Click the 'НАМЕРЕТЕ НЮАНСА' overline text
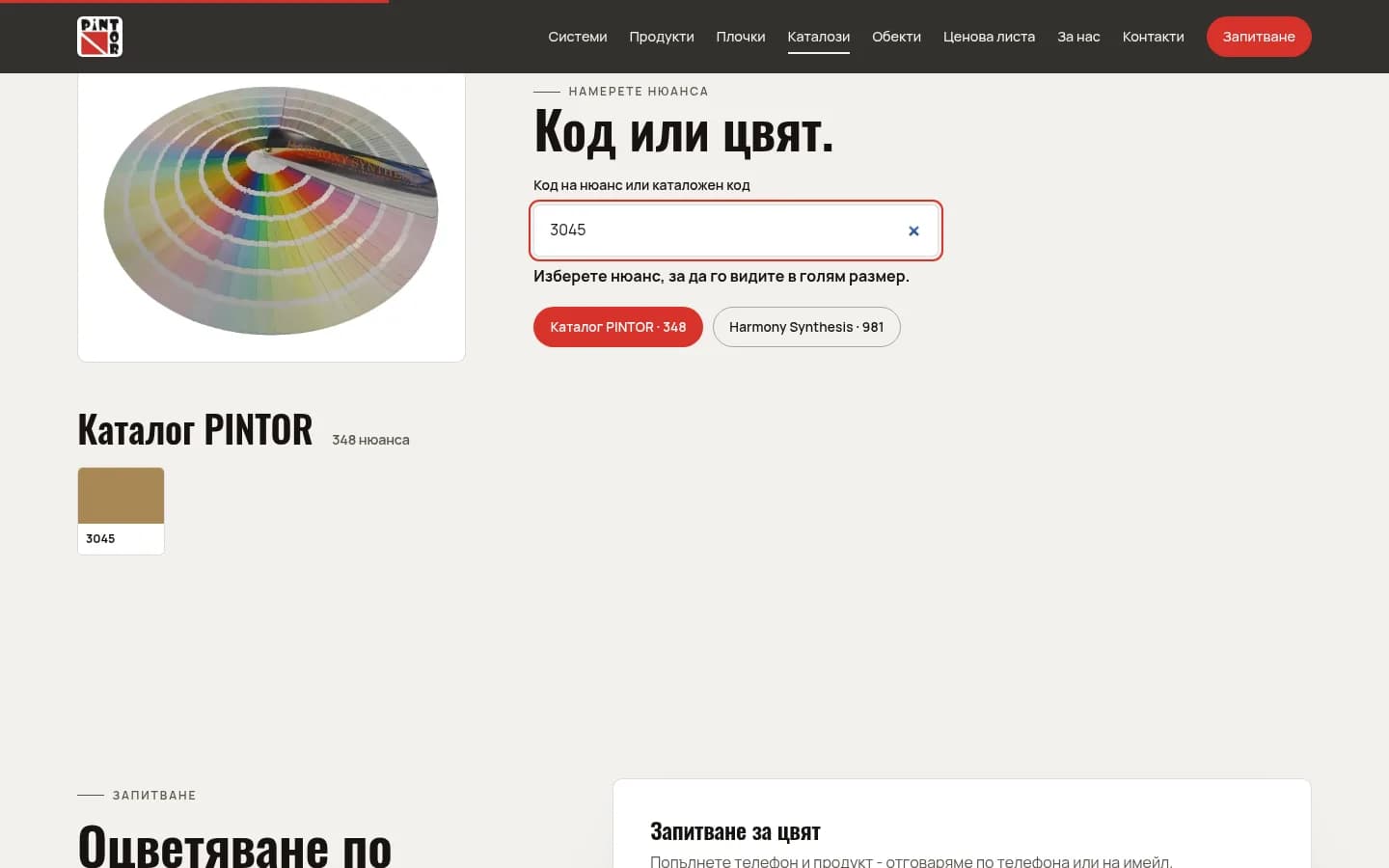 (639, 92)
